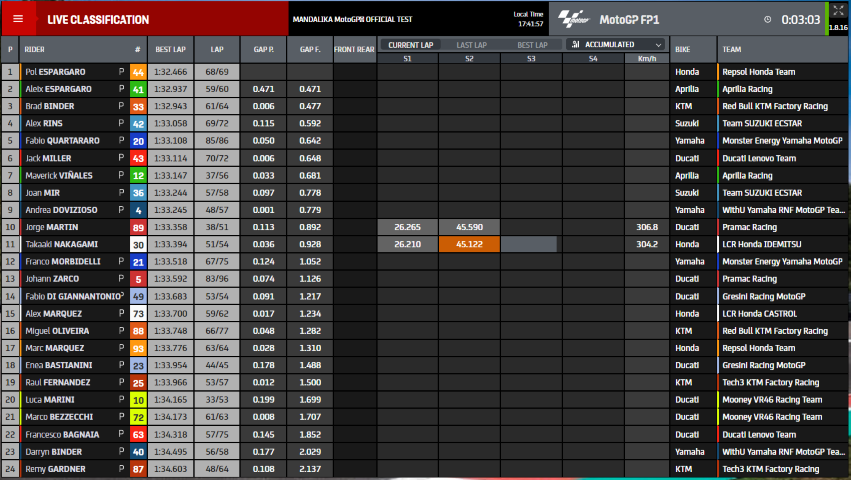Viewport: 851px width, 480px height.
Task: Click the session timer clock icon
Action: point(767,20)
